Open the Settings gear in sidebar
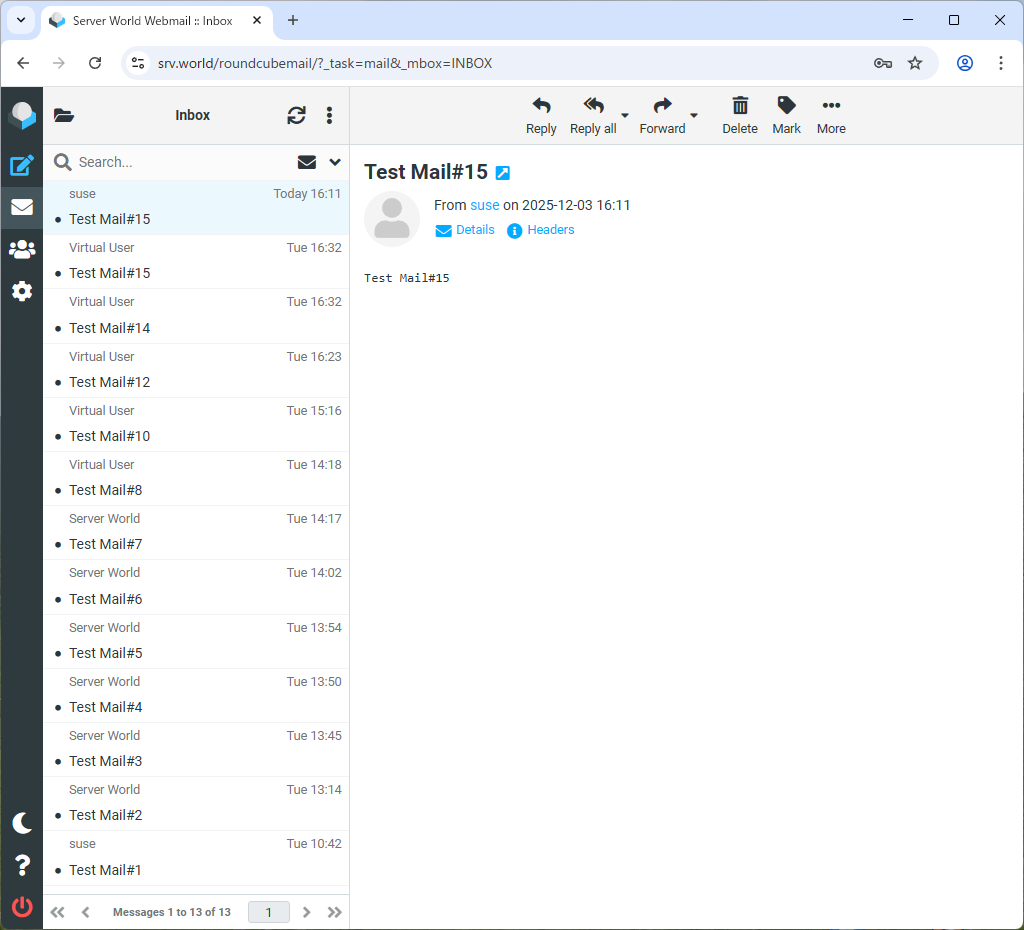This screenshot has width=1024, height=930. [22, 291]
